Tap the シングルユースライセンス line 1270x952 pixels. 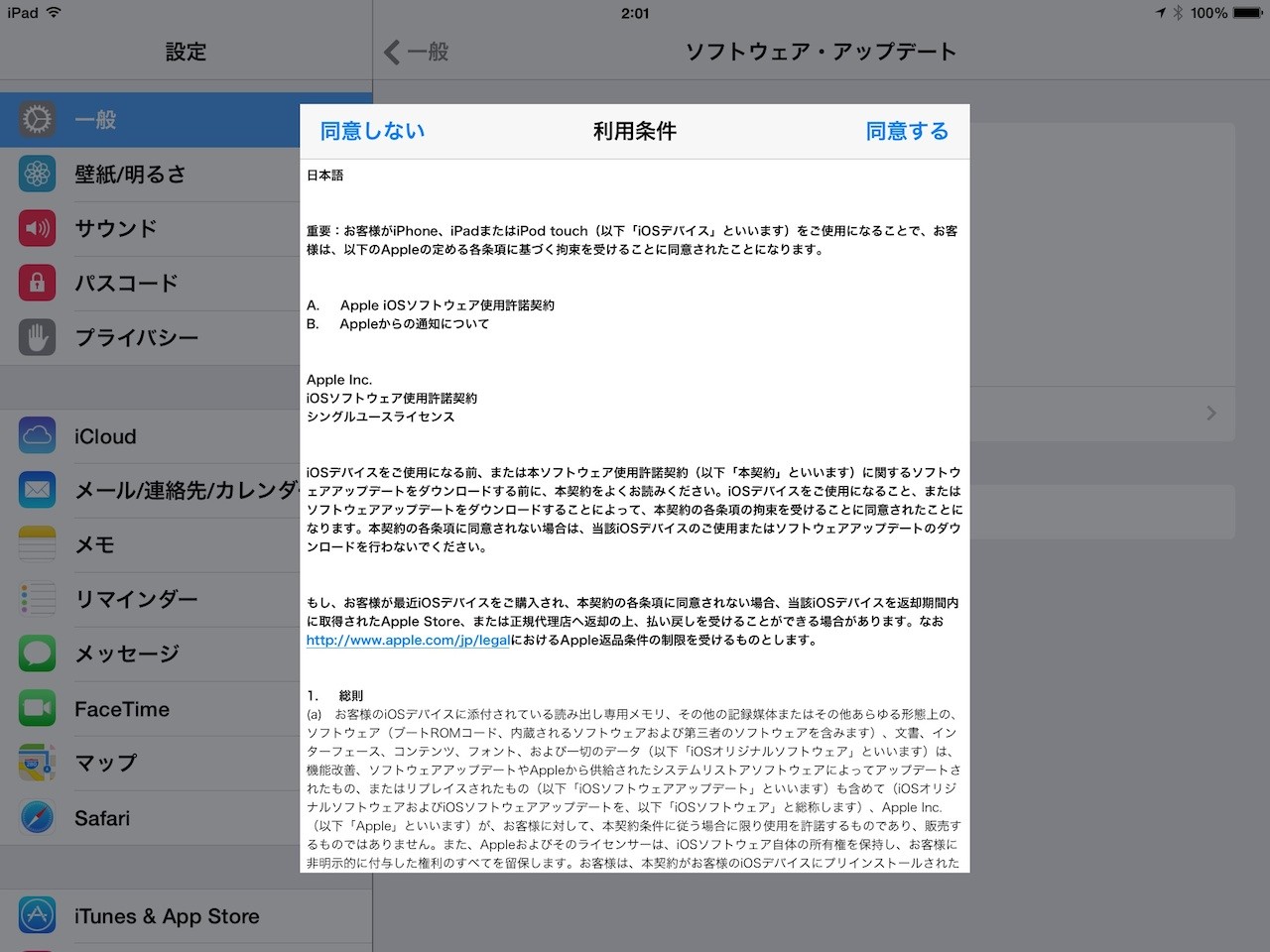381,417
